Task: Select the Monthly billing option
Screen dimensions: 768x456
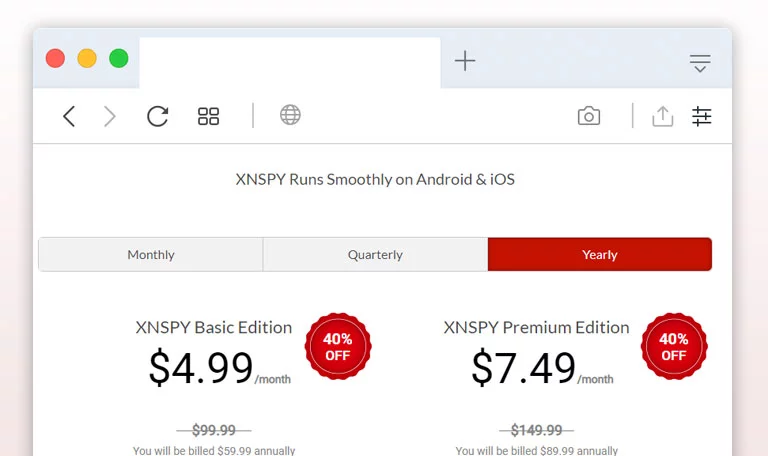Action: (151, 255)
